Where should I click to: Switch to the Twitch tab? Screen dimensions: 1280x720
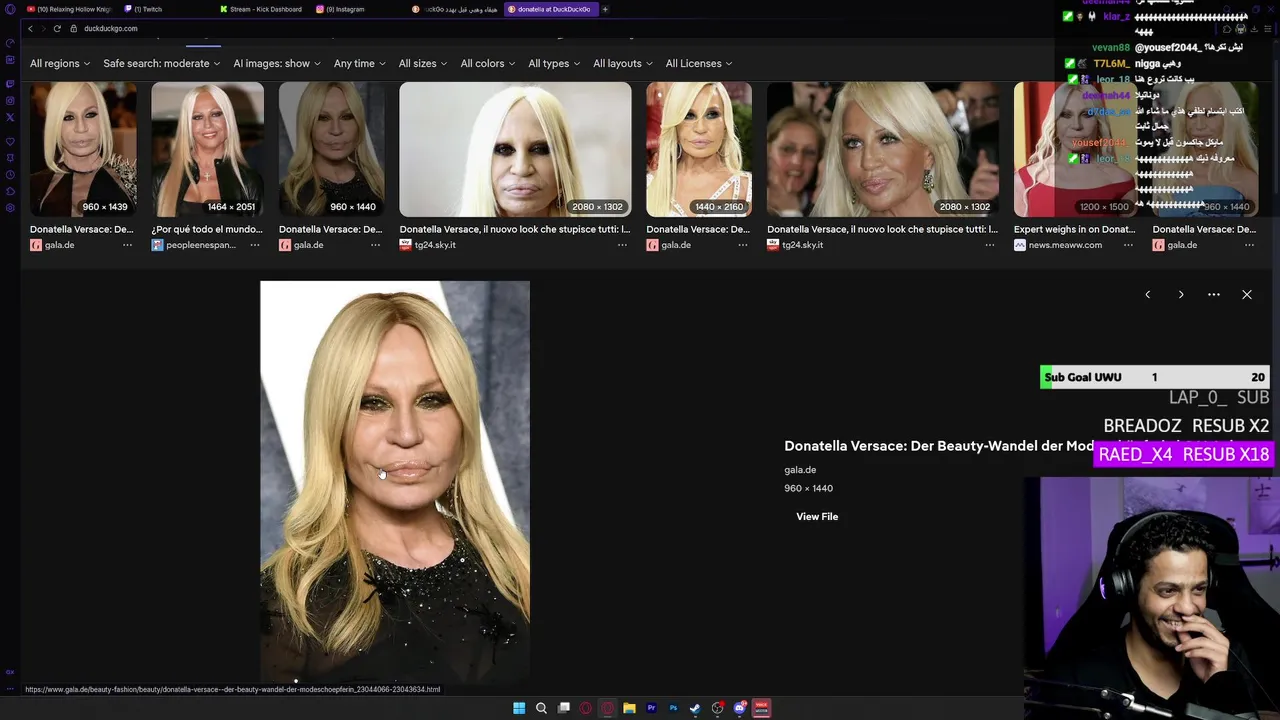click(167, 9)
